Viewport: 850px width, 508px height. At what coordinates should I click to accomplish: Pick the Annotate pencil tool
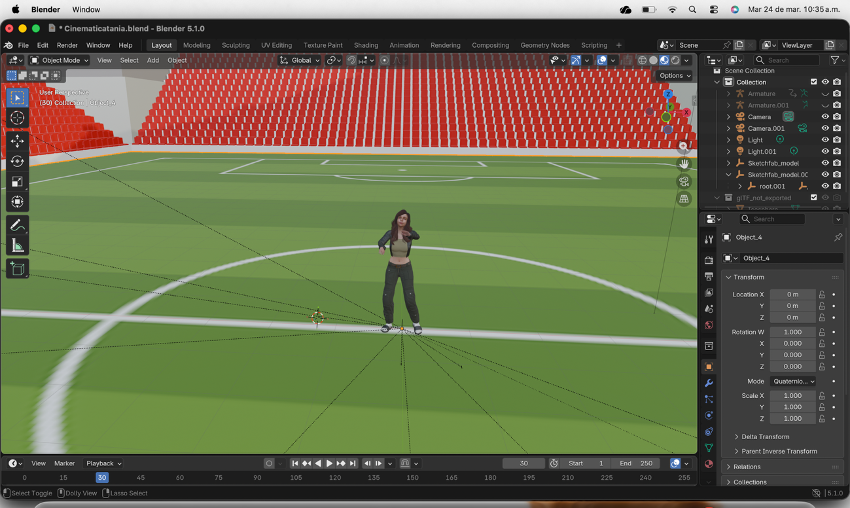[x=17, y=225]
